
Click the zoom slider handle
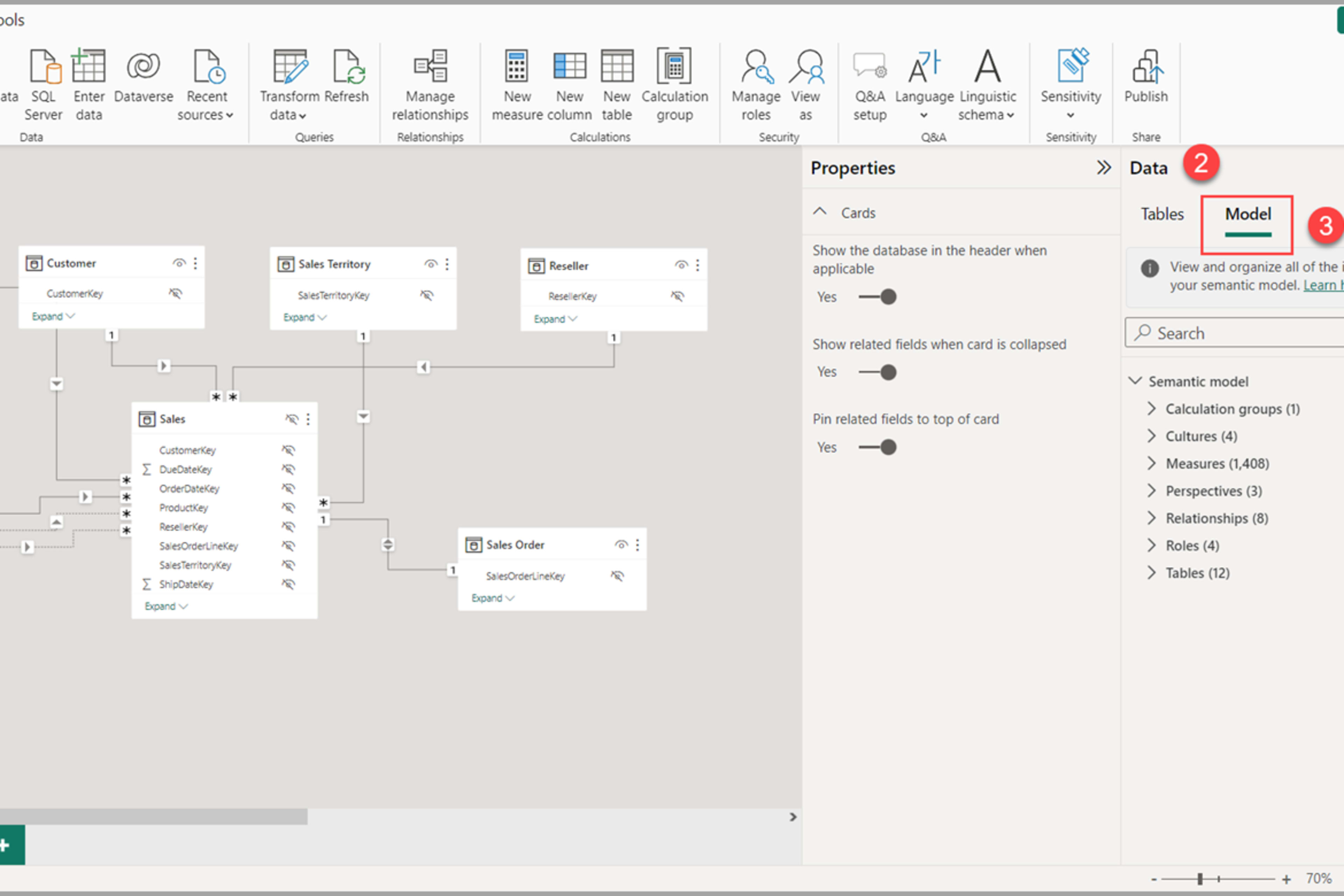pyautogui.click(x=1200, y=880)
